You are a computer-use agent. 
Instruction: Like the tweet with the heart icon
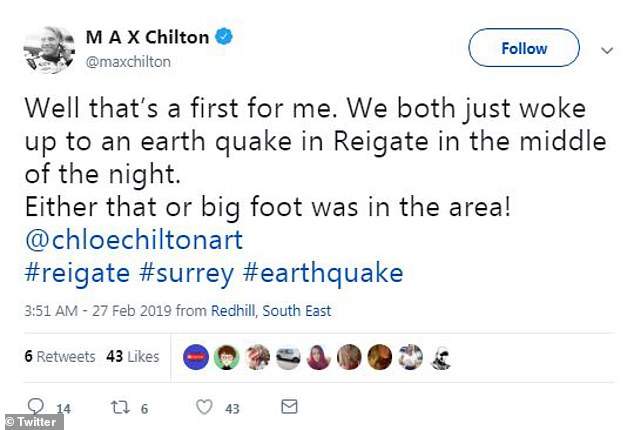[x=205, y=406]
